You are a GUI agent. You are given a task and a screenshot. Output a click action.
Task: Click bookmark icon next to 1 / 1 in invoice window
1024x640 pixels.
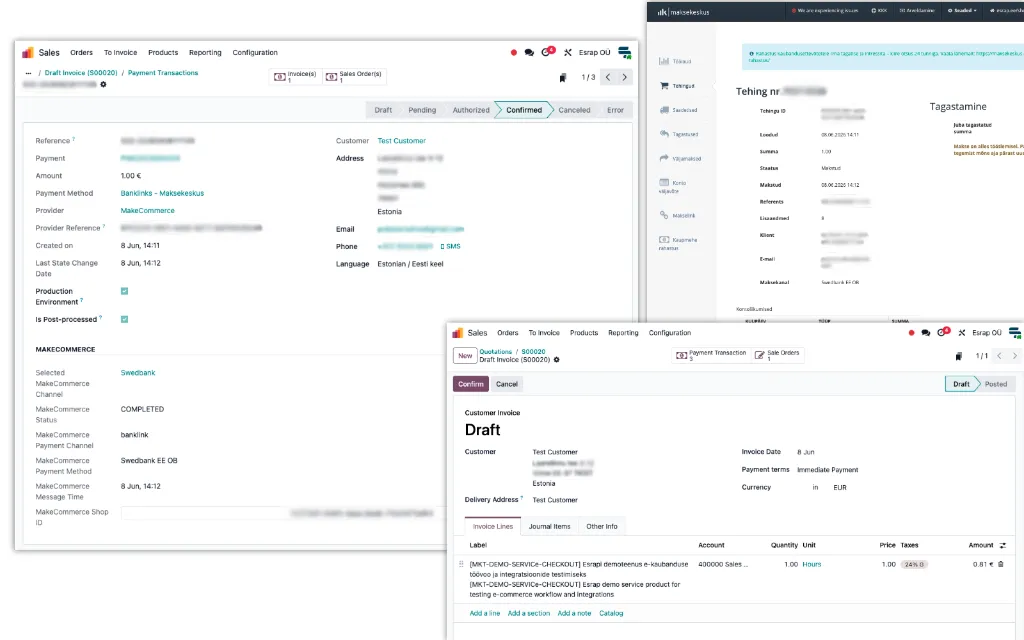click(x=958, y=357)
